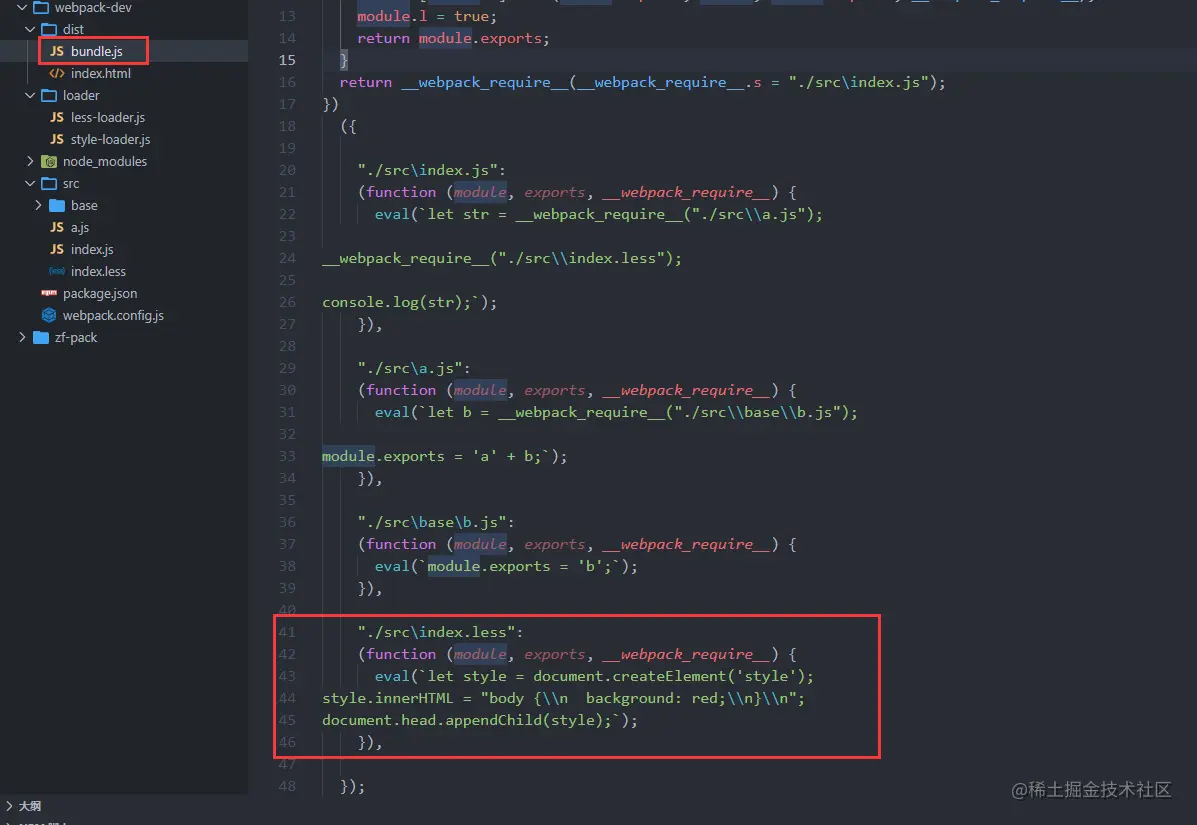Select the webpack-dev root folder label
The height and width of the screenshot is (825, 1197).
coord(92,8)
